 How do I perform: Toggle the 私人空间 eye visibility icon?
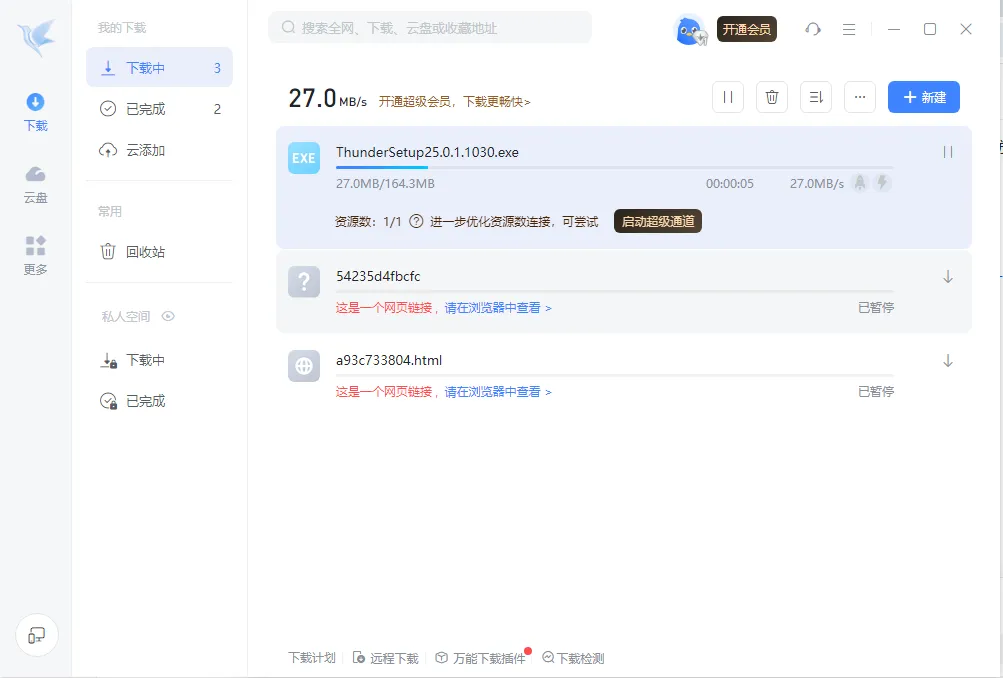168,316
